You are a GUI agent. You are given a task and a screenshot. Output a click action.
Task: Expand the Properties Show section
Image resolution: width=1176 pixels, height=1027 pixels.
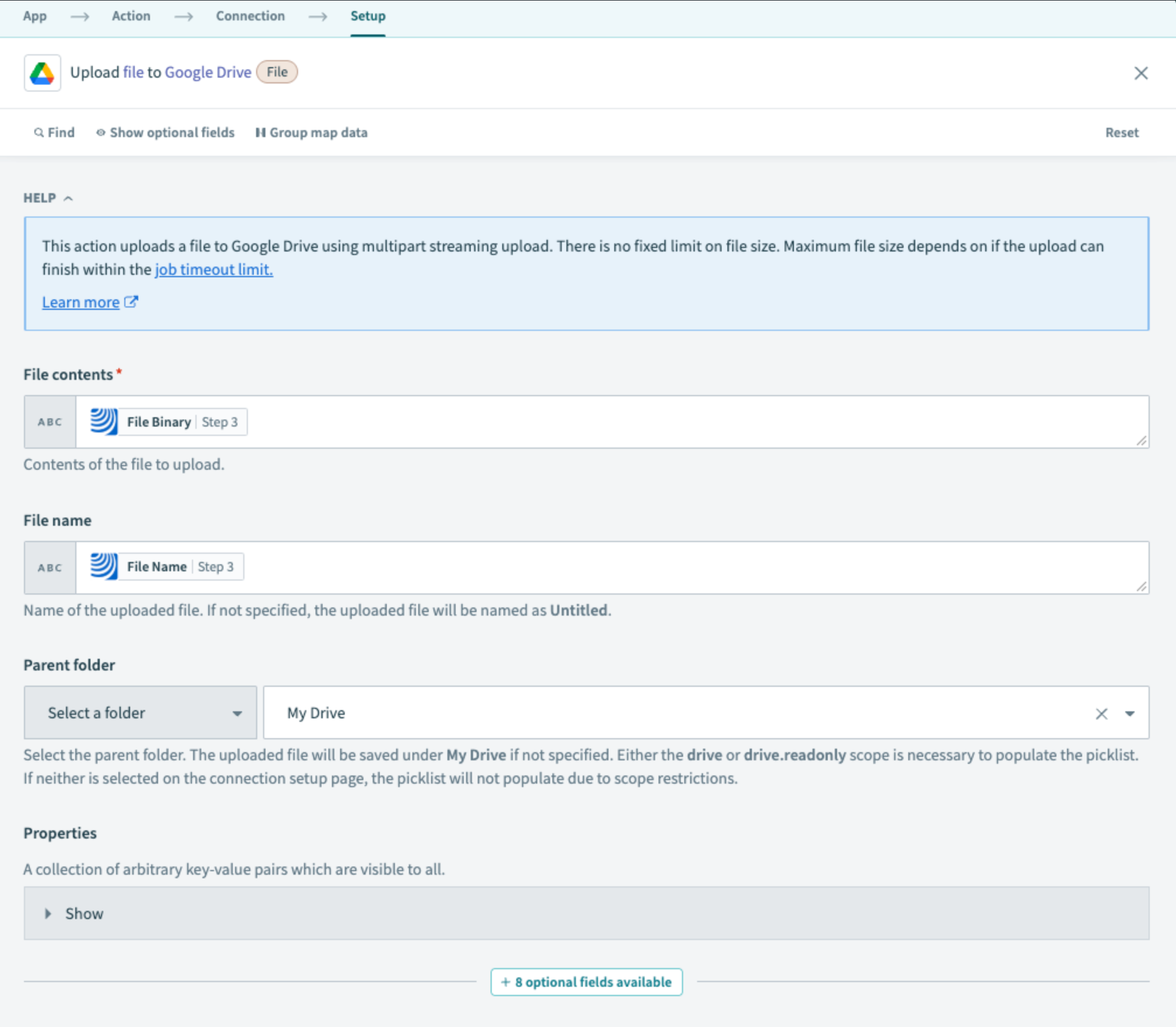(x=75, y=913)
